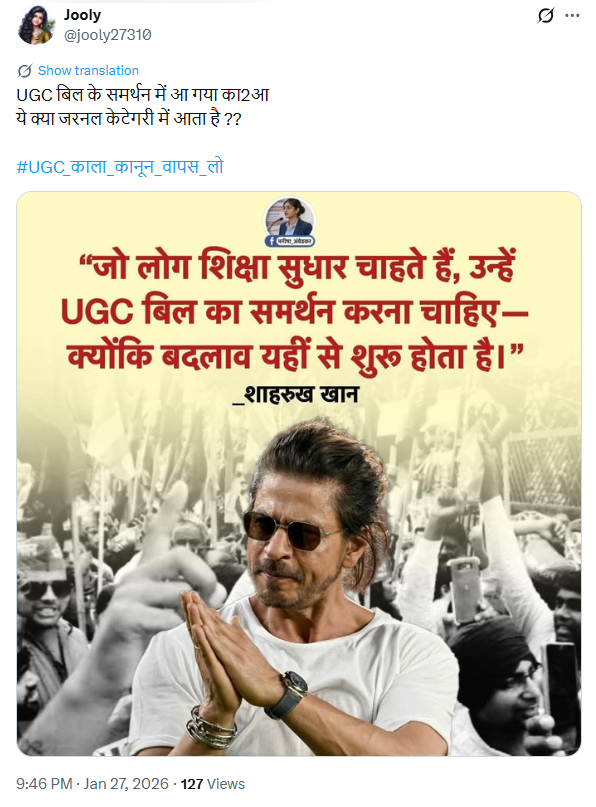This screenshot has width=596, height=807.
Task: Click the display name Jooly
Action: (82, 15)
